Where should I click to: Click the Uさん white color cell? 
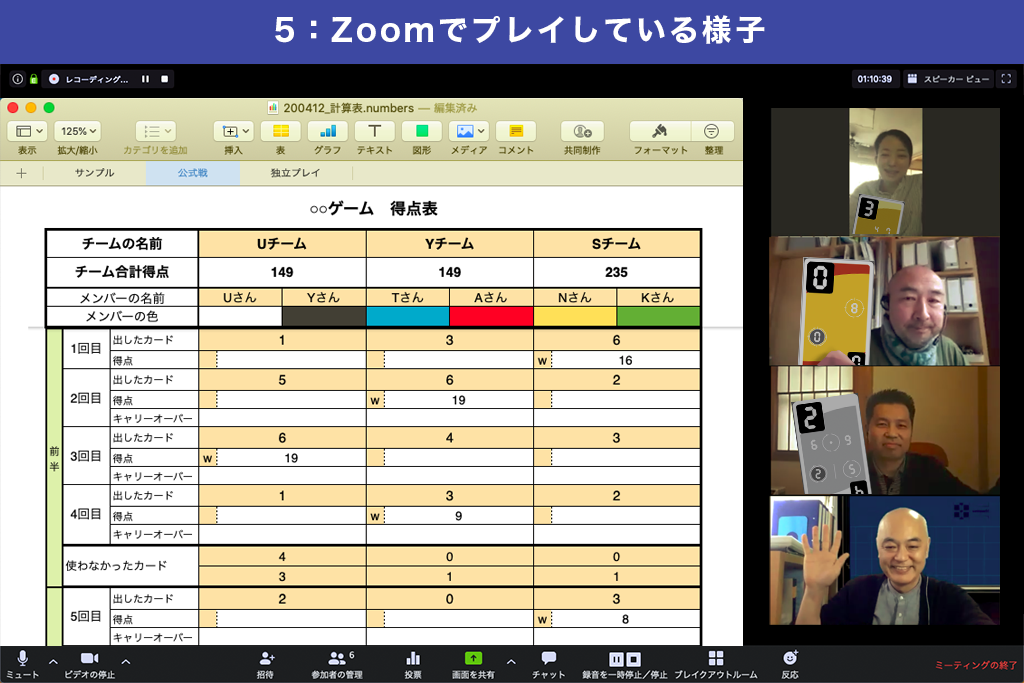[240, 317]
